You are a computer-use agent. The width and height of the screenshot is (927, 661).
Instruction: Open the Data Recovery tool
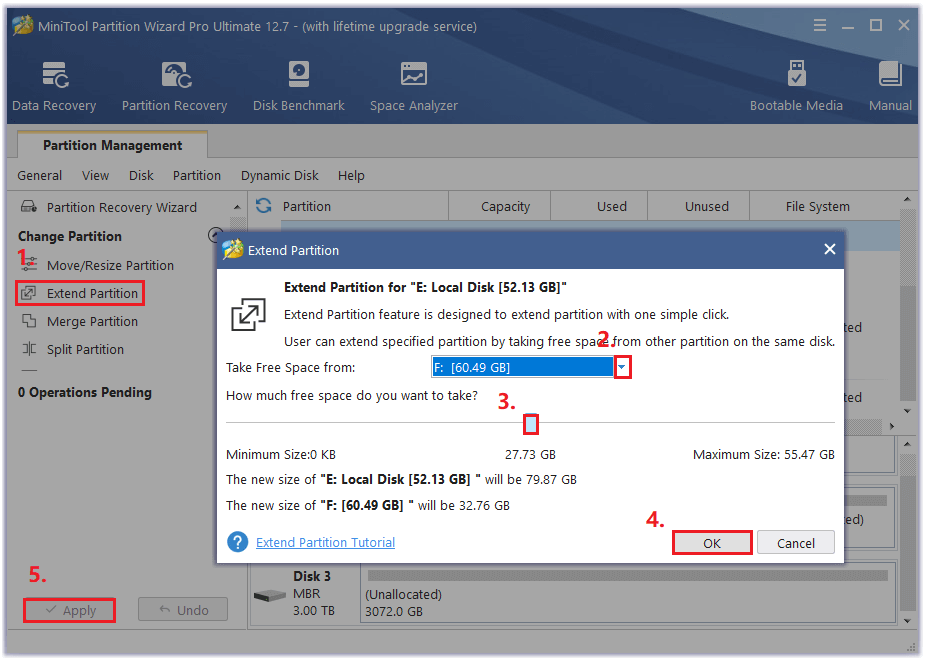click(x=54, y=86)
